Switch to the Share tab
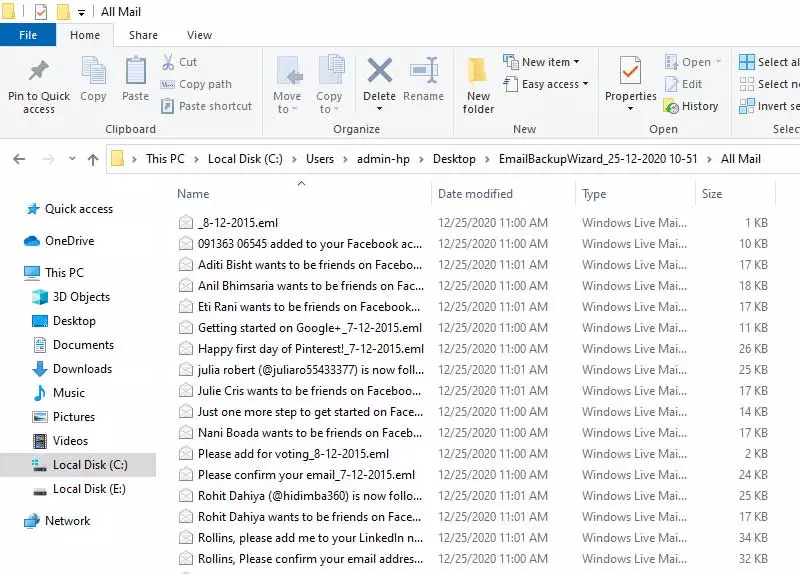 (x=143, y=35)
